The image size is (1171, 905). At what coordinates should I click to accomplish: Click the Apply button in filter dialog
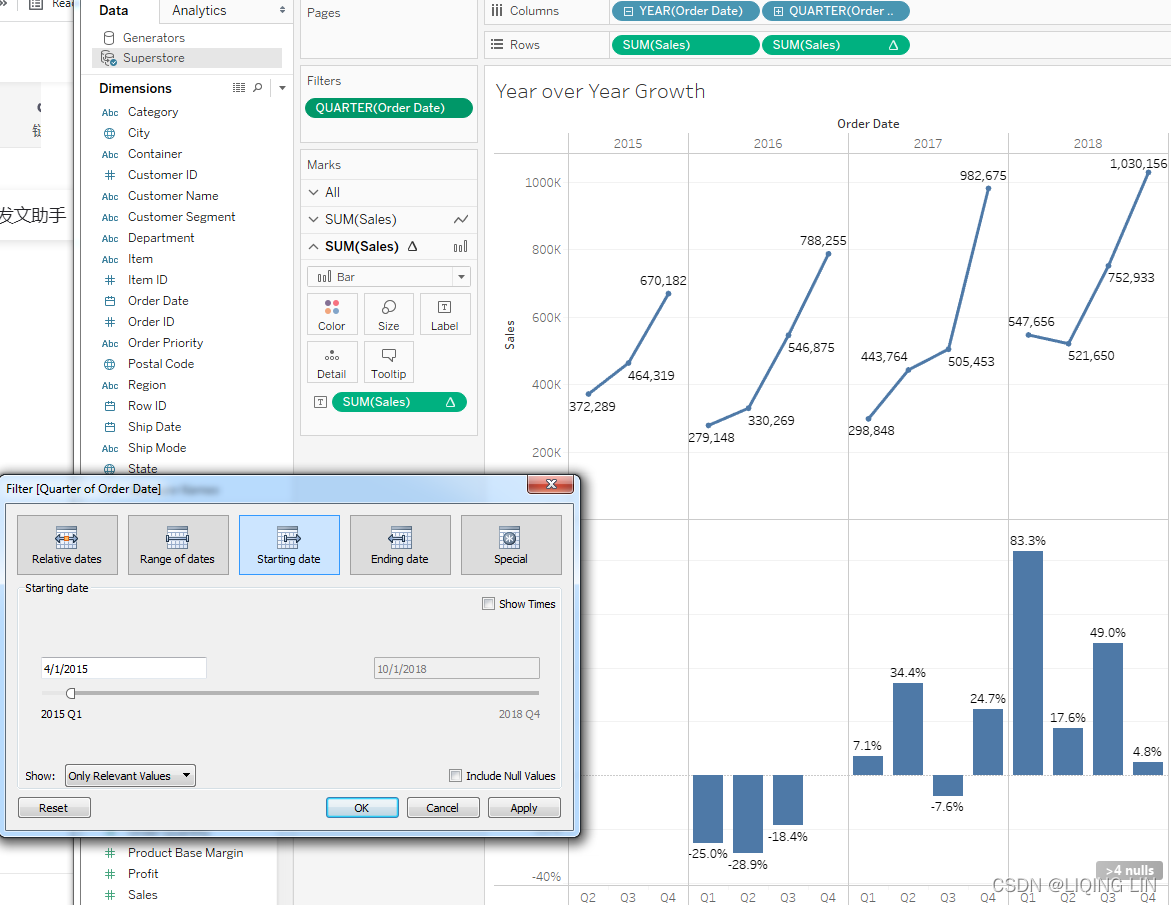point(524,808)
